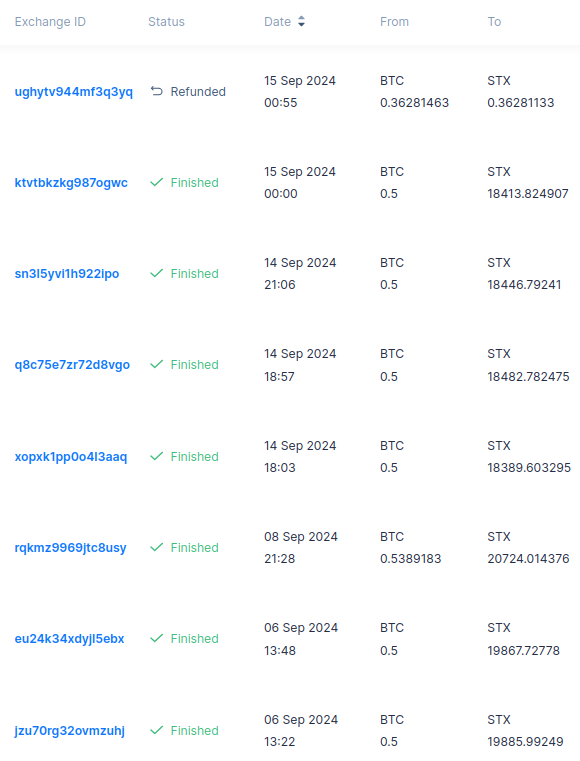Open exchange sn3l5yvi1h922ipo
The image size is (580, 761).
[67, 274]
